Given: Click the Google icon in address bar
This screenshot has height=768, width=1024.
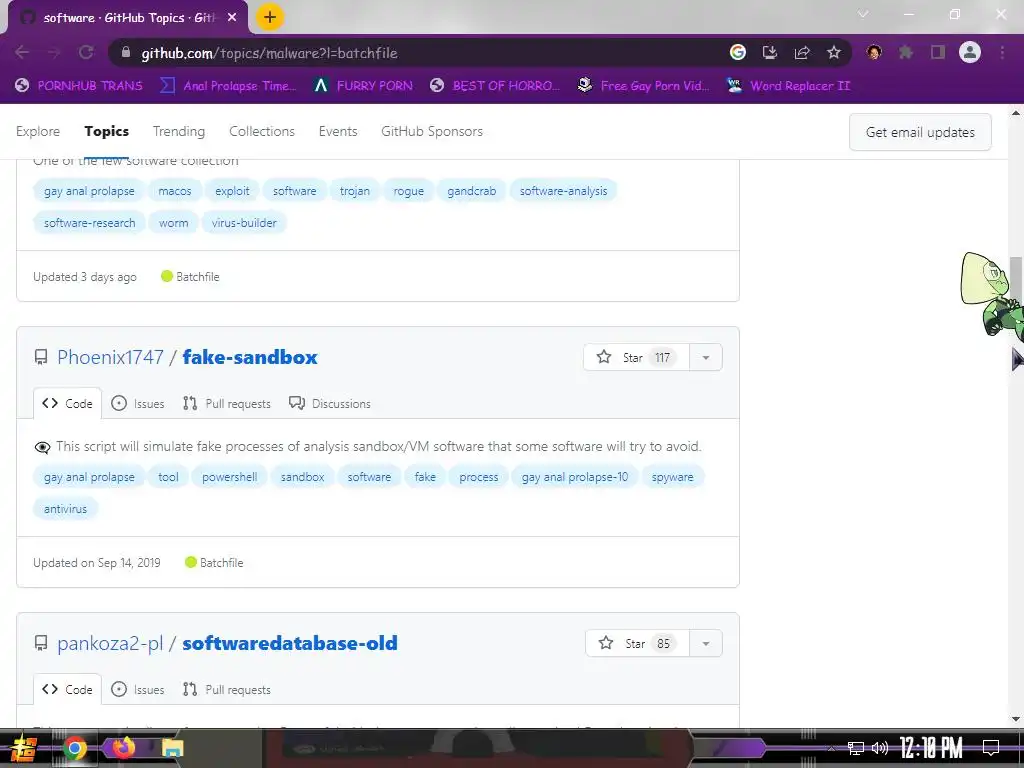Looking at the screenshot, I should click(x=738, y=52).
